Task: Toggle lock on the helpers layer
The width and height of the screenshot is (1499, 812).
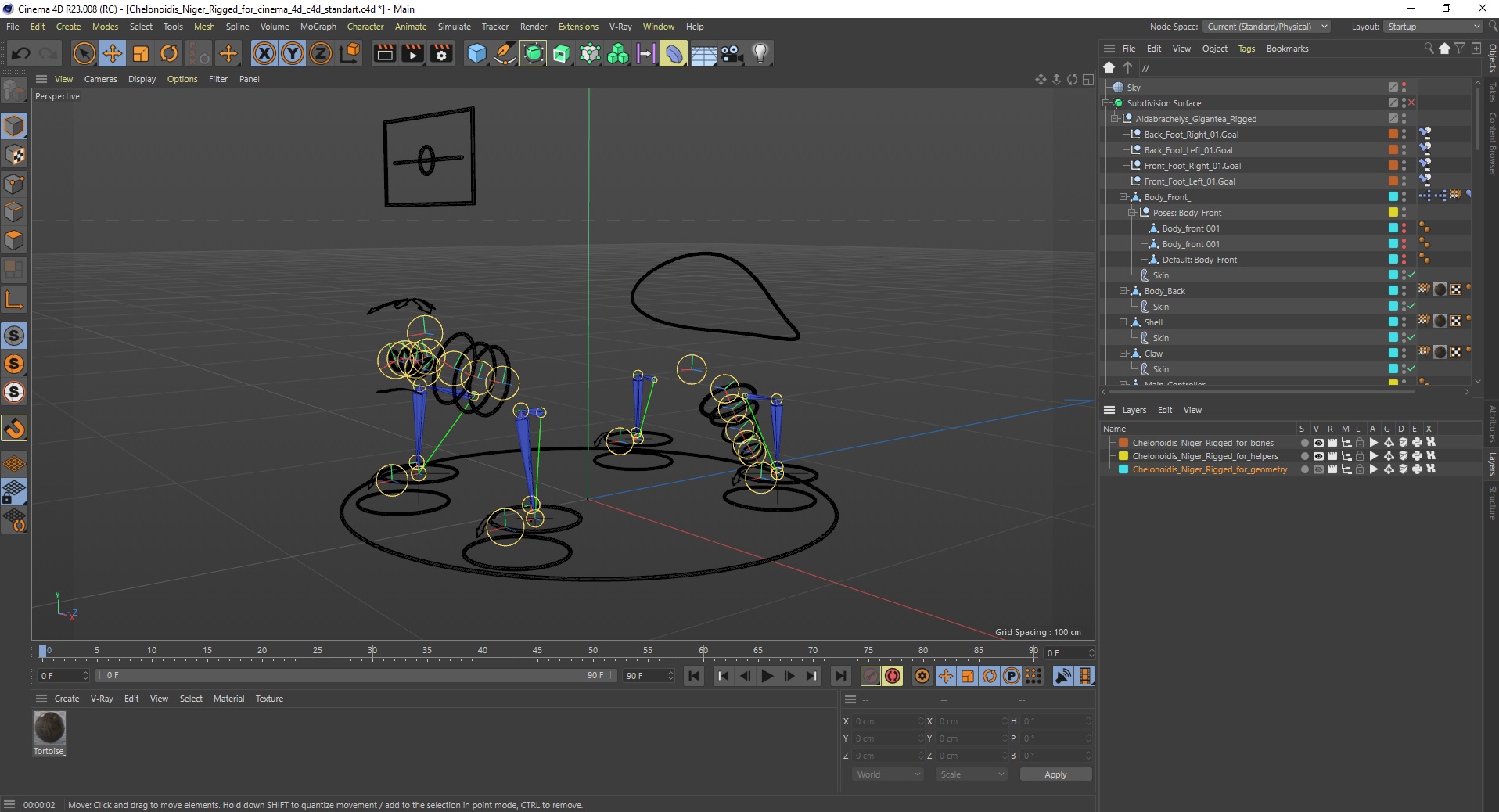Action: pyautogui.click(x=1360, y=456)
